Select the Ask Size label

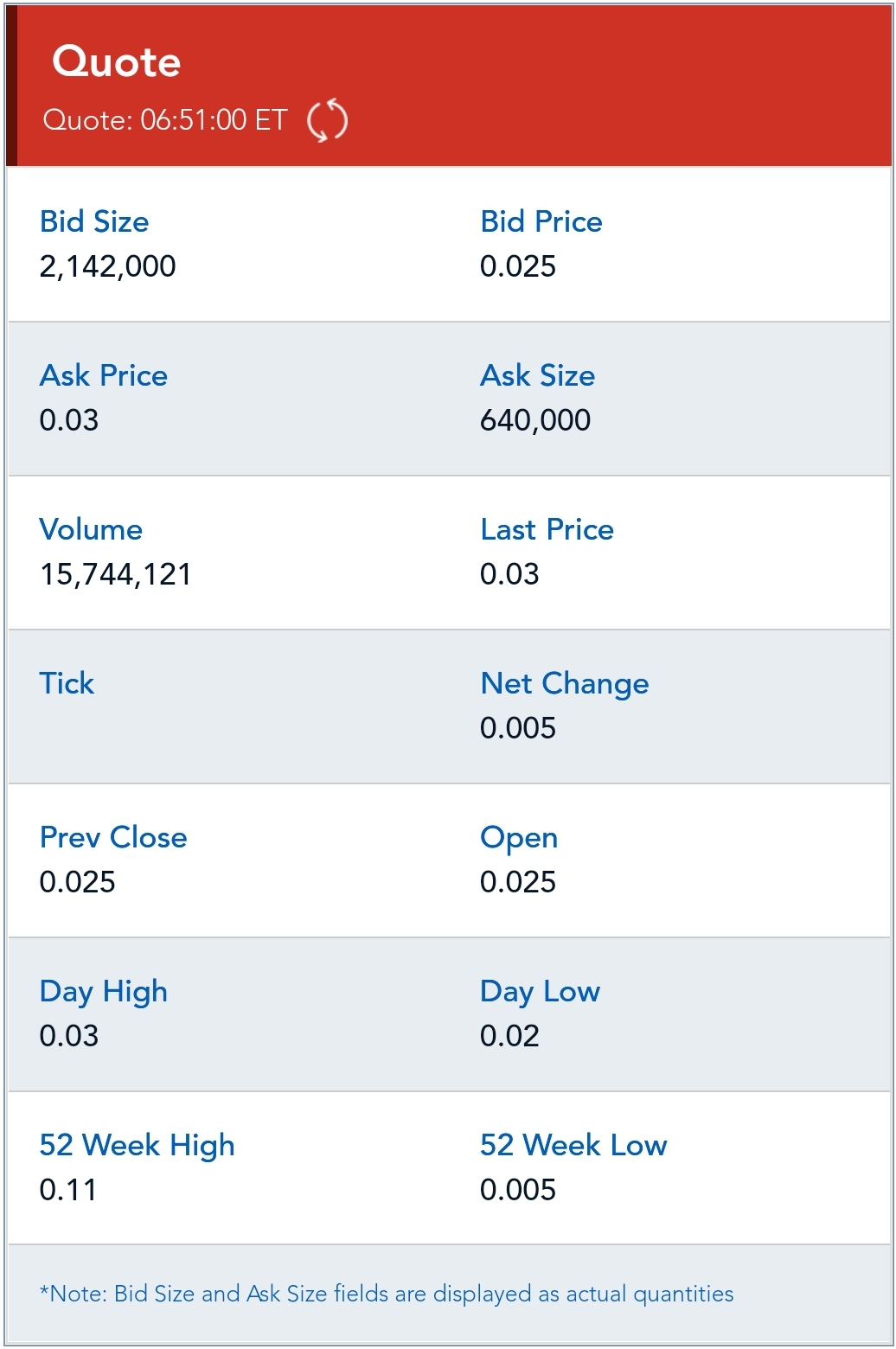coord(538,376)
